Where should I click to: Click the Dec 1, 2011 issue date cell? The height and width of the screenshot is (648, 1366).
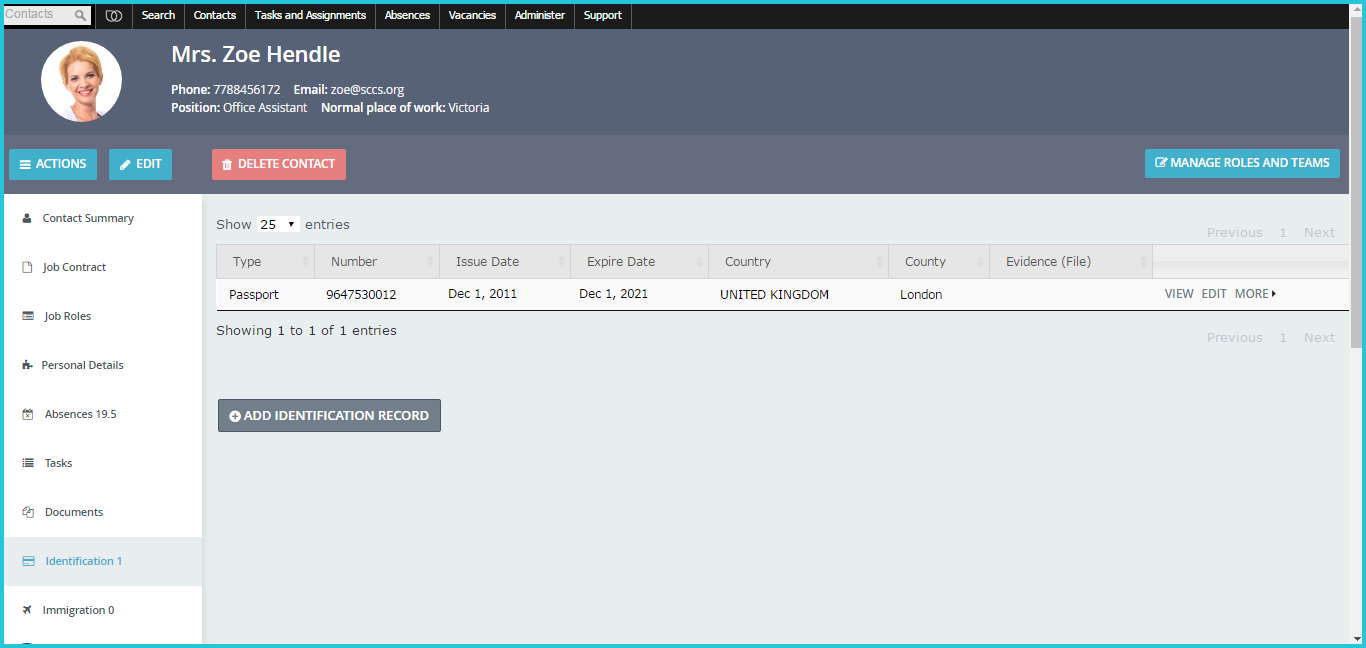(482, 295)
